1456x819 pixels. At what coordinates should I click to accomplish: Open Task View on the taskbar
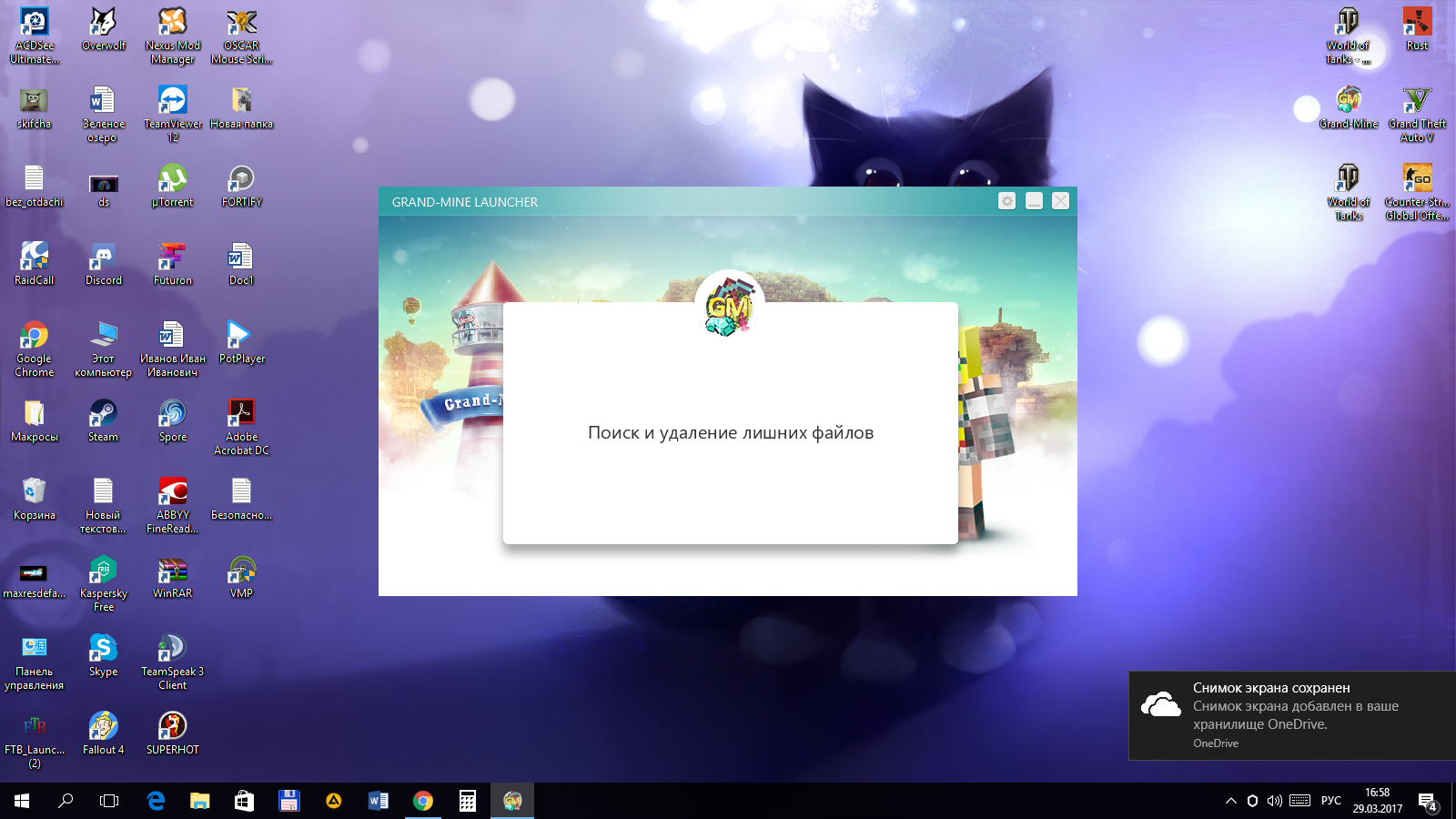coord(109,801)
